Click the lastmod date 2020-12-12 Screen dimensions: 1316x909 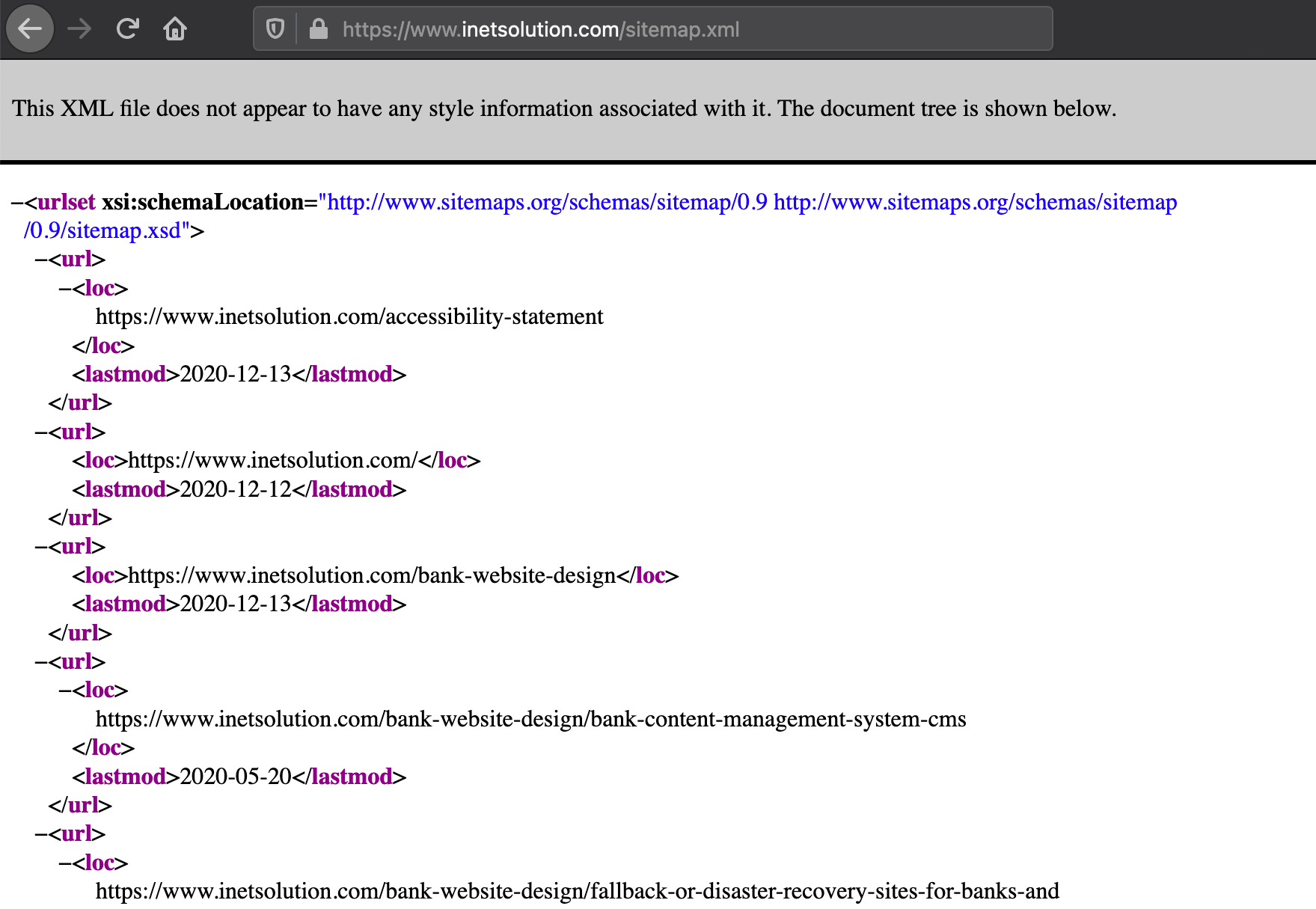click(236, 489)
